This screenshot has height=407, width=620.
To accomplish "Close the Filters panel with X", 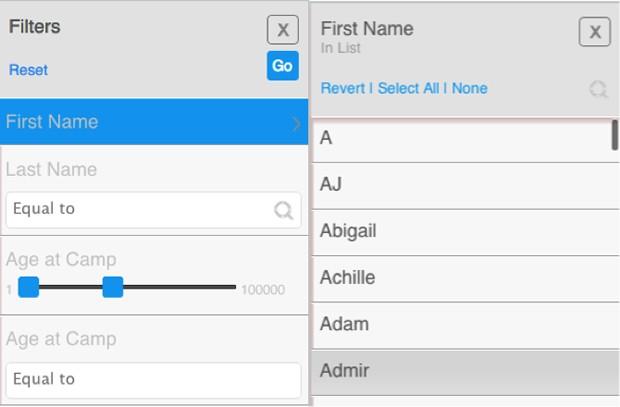I will pos(283,30).
